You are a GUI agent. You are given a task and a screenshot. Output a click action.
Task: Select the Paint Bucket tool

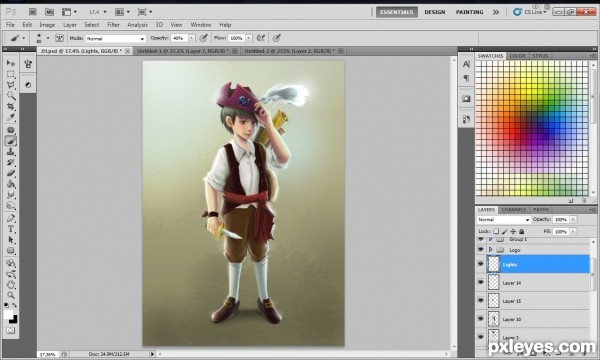click(11, 184)
